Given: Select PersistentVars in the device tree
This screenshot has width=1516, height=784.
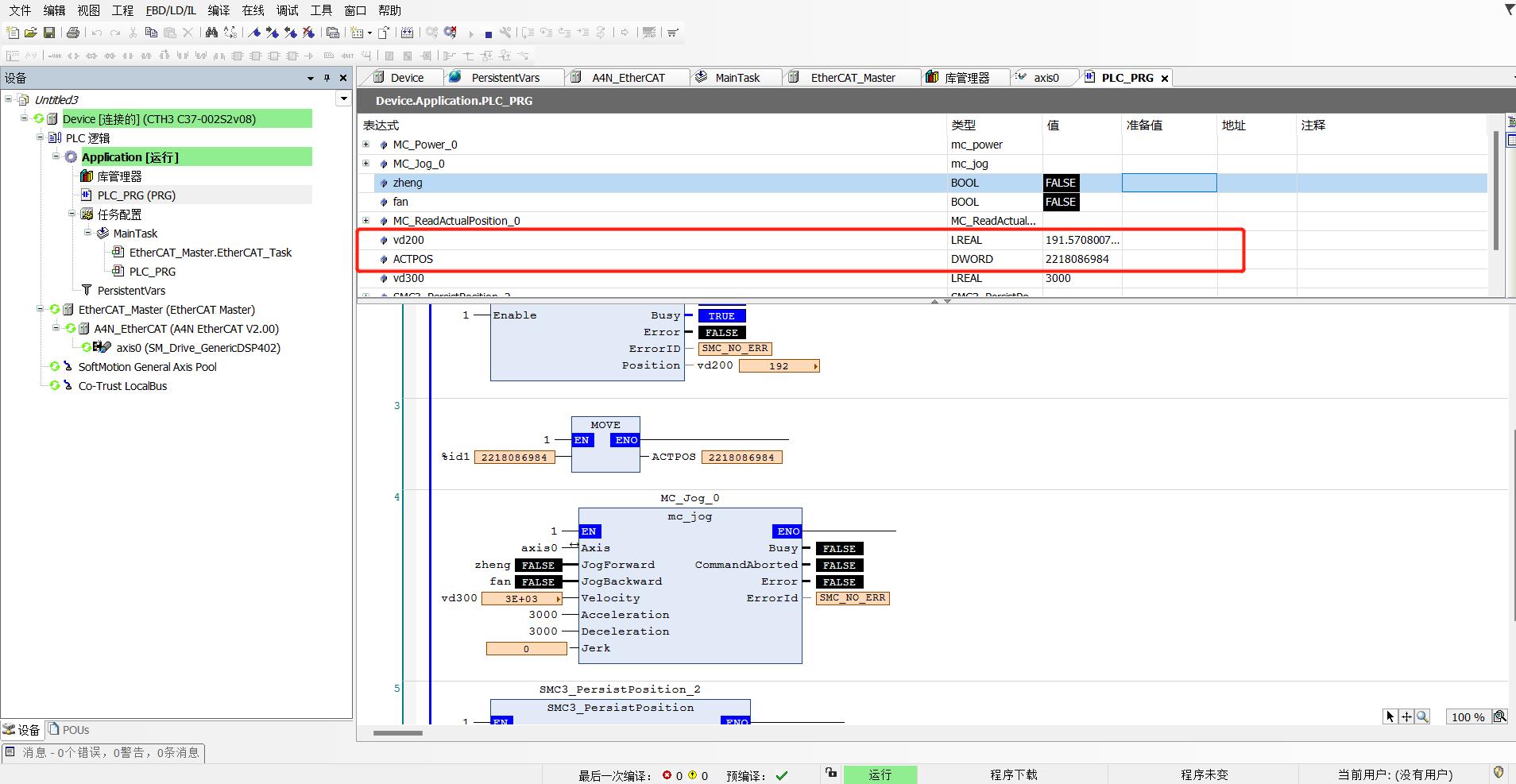Looking at the screenshot, I should tap(131, 291).
